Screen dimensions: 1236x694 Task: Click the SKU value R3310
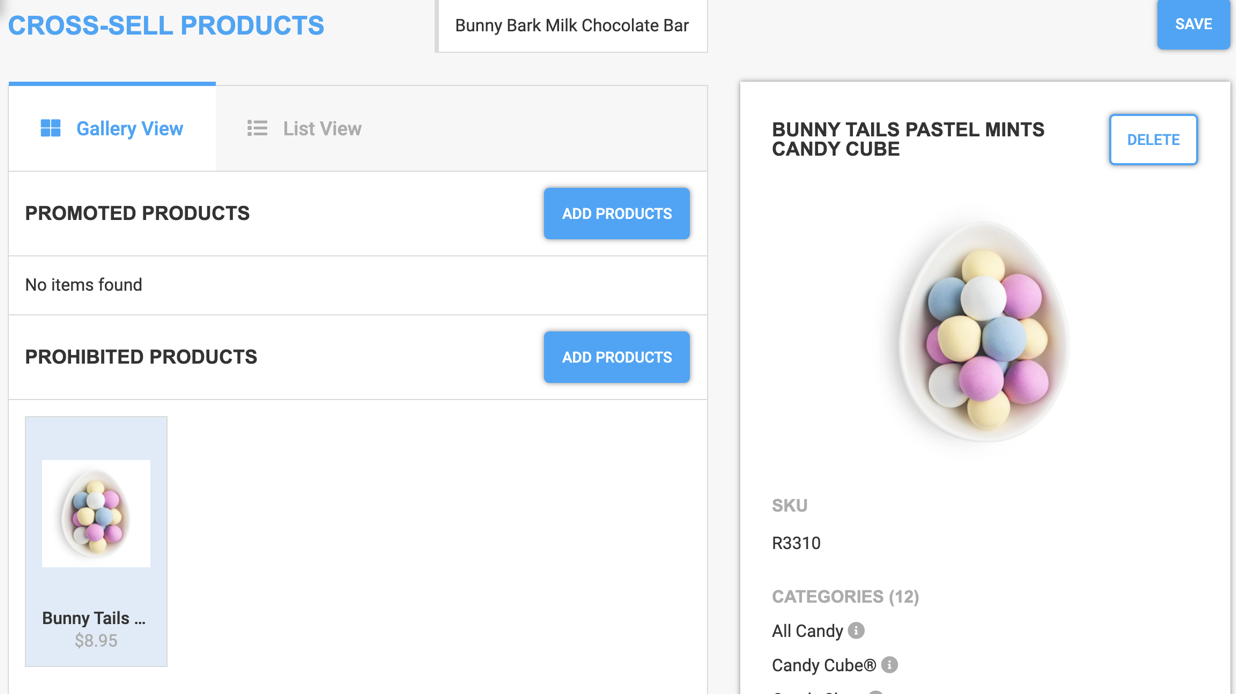pos(796,543)
